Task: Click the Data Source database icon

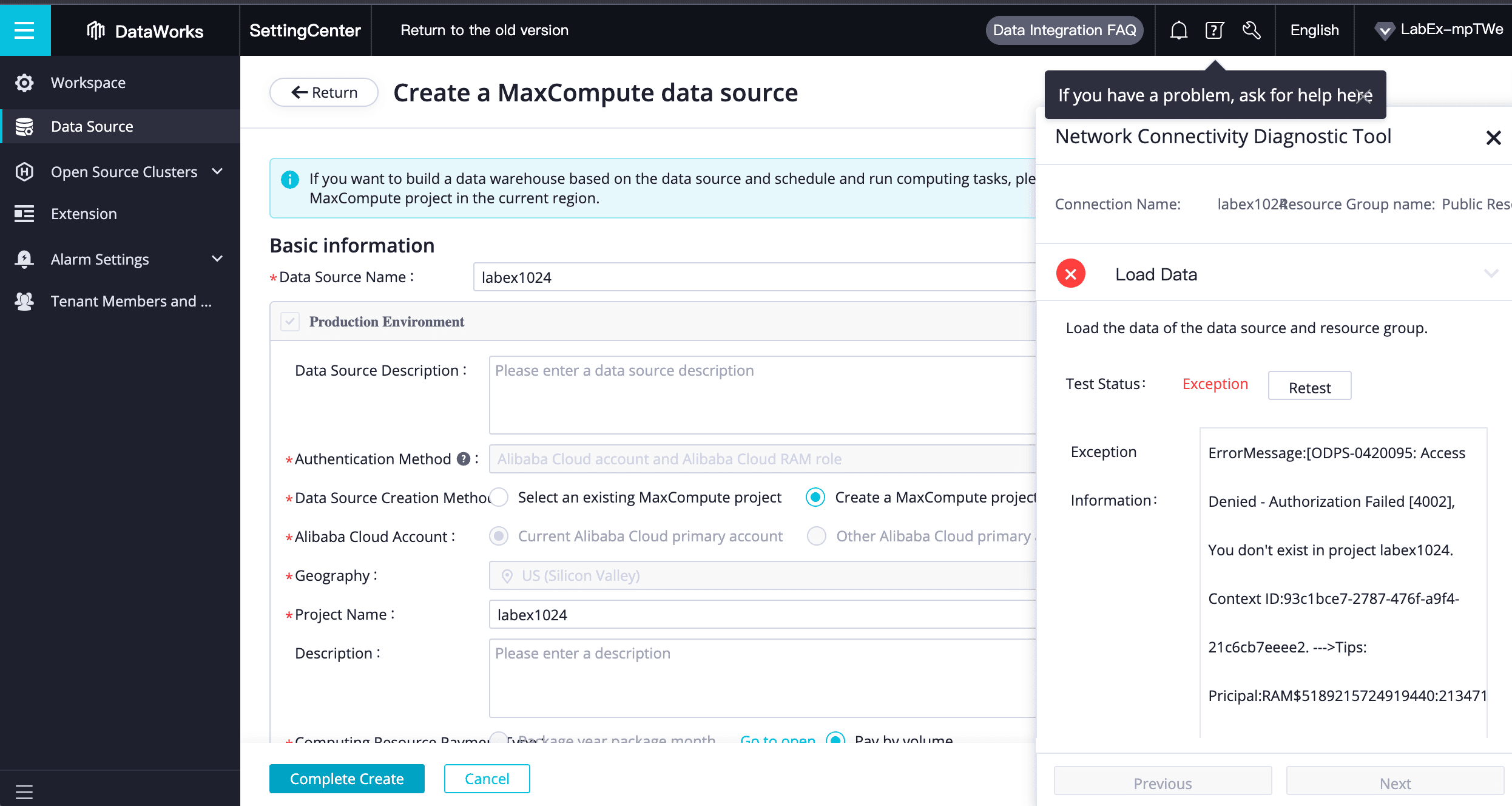Action: click(x=24, y=127)
